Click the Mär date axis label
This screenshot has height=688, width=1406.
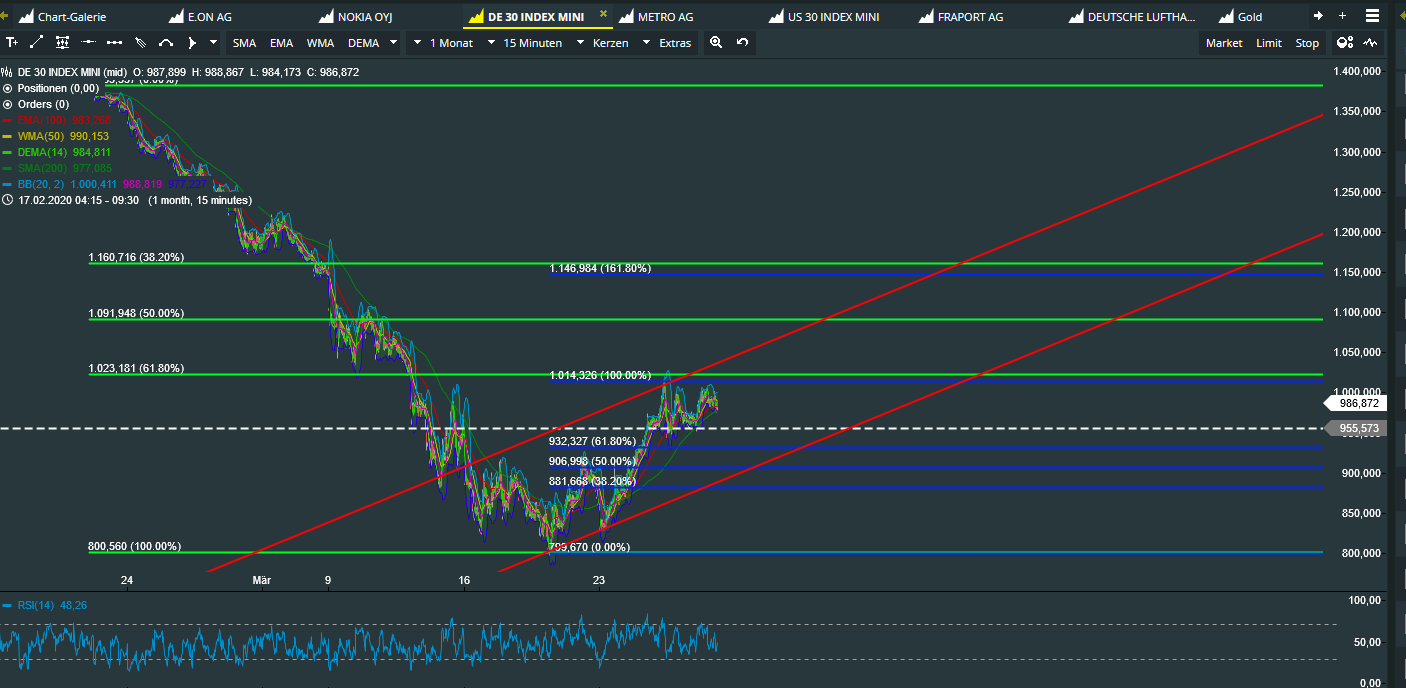262,580
